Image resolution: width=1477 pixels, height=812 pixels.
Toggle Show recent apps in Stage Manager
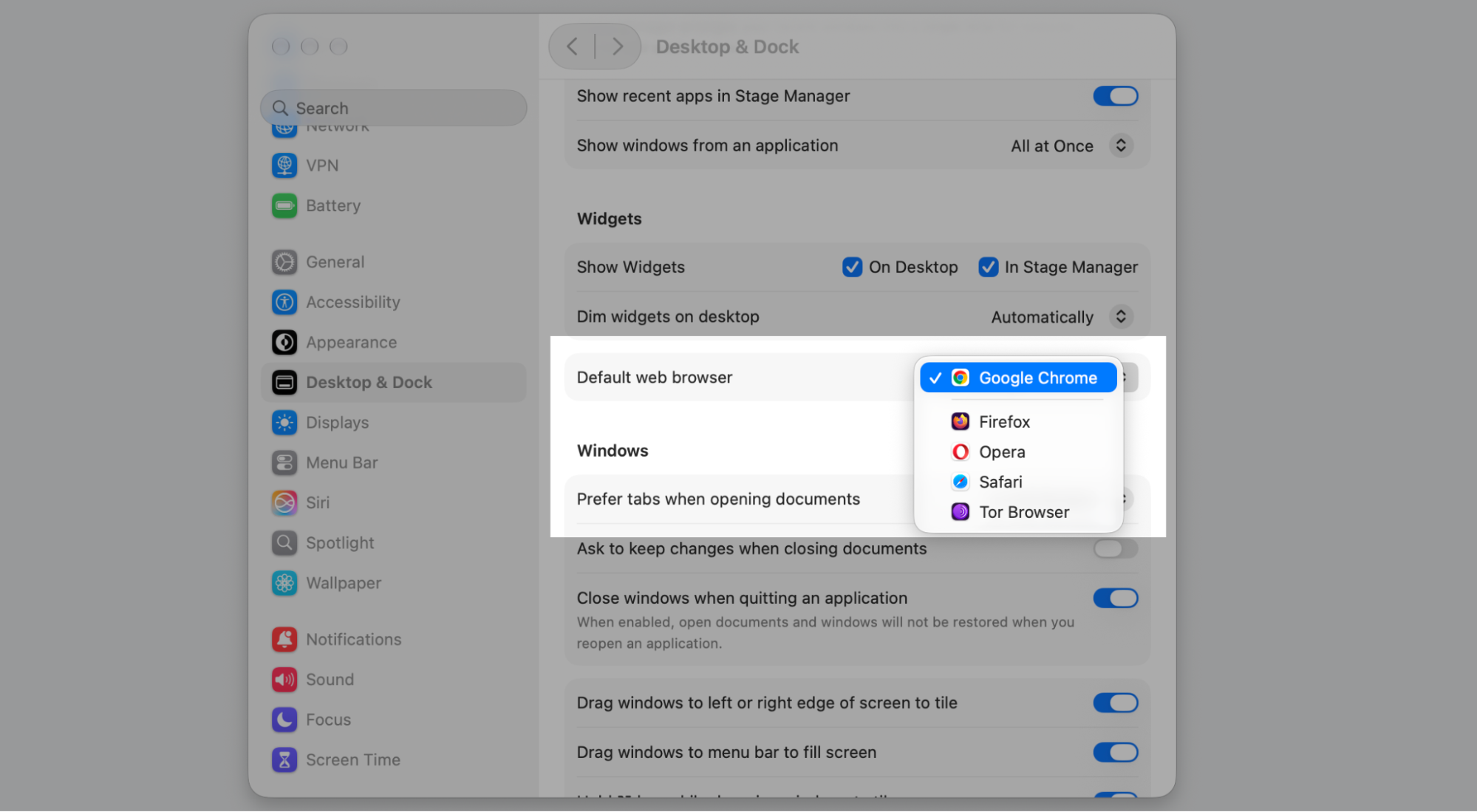[x=1116, y=96]
